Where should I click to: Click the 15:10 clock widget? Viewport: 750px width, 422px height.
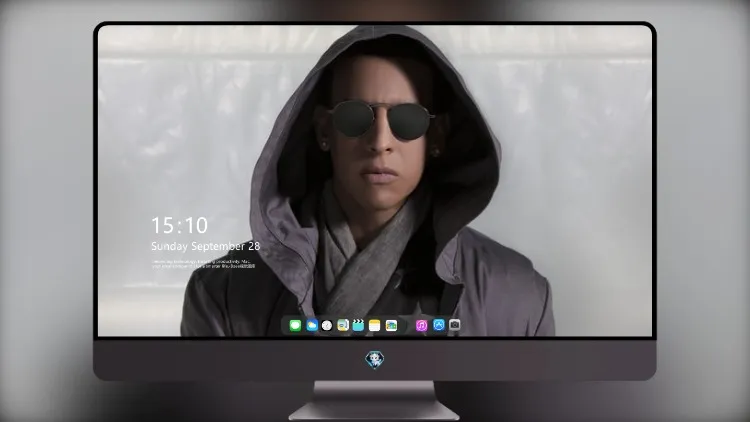179,225
